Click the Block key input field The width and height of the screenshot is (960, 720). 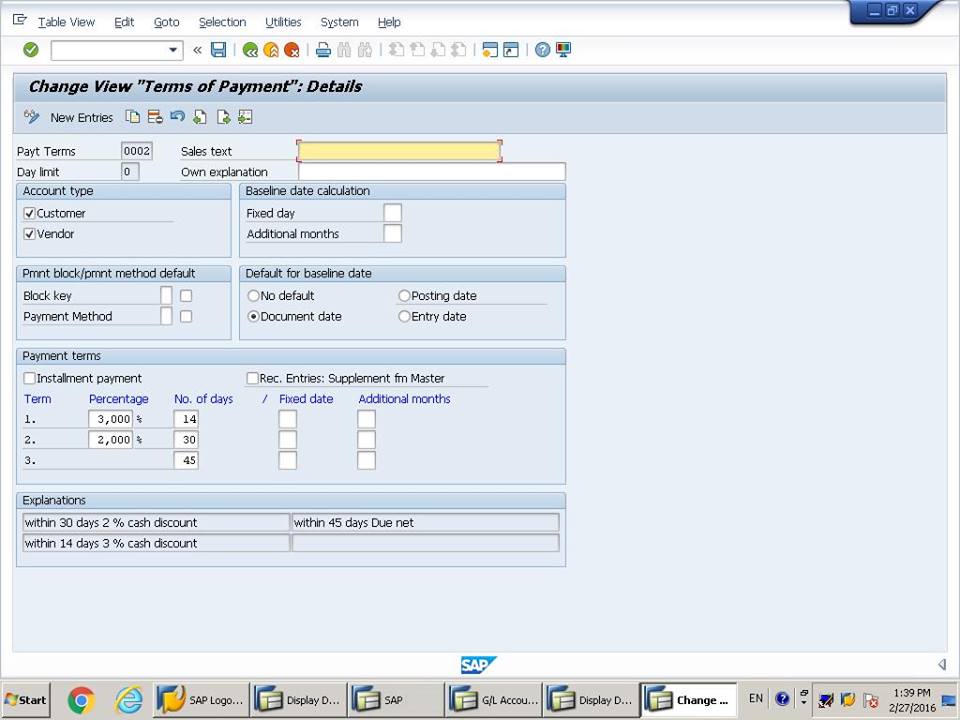166,296
